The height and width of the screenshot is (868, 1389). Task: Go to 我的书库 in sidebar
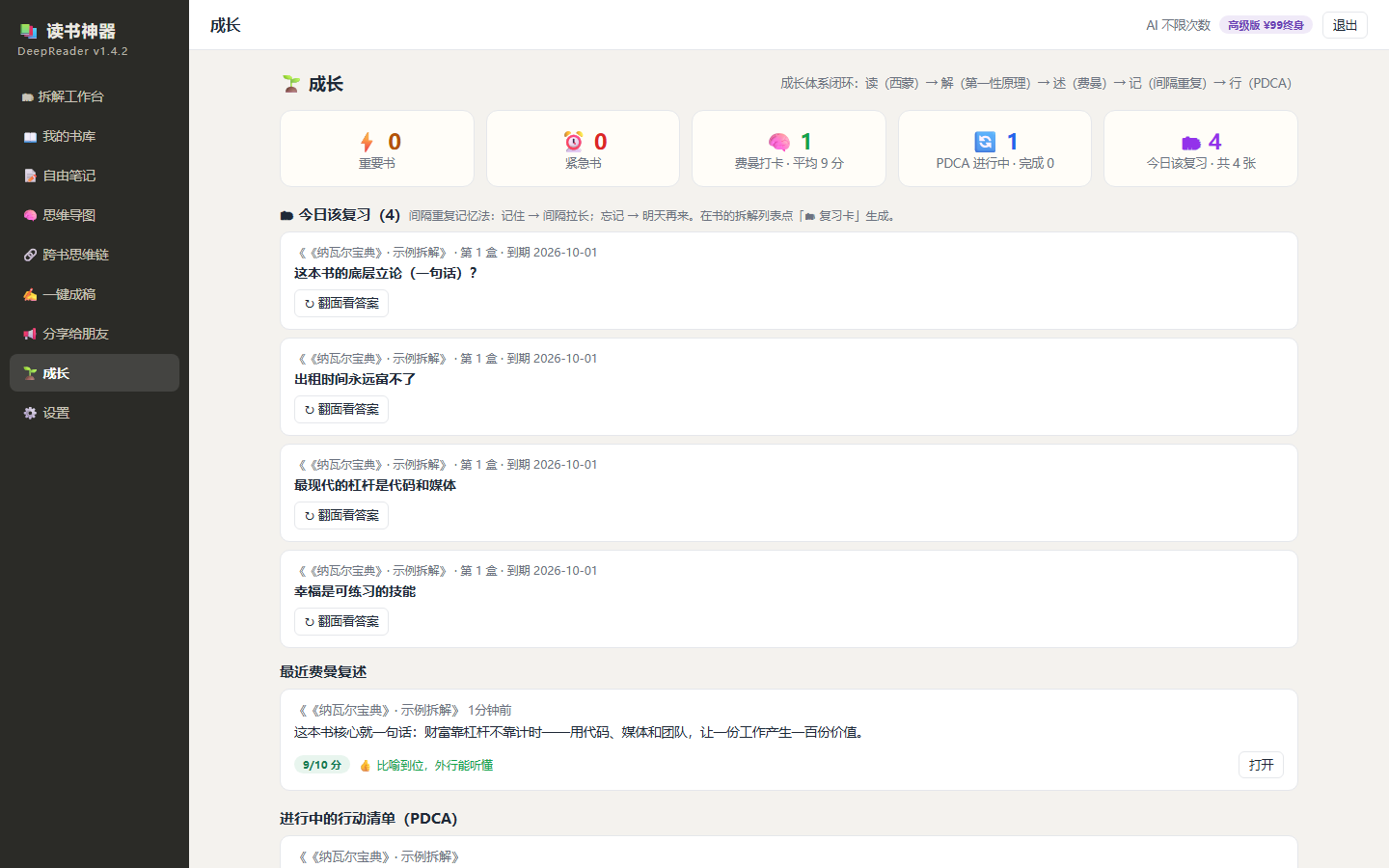(95, 136)
